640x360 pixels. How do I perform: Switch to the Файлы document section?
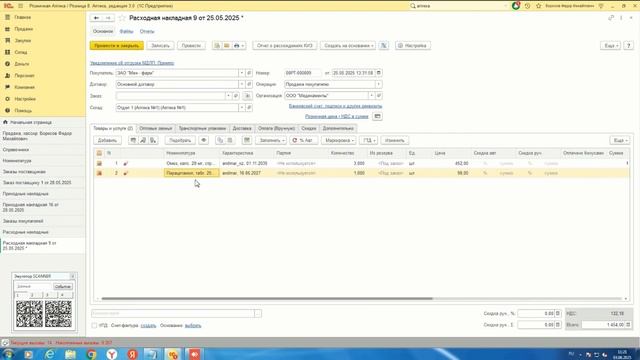[x=126, y=31]
